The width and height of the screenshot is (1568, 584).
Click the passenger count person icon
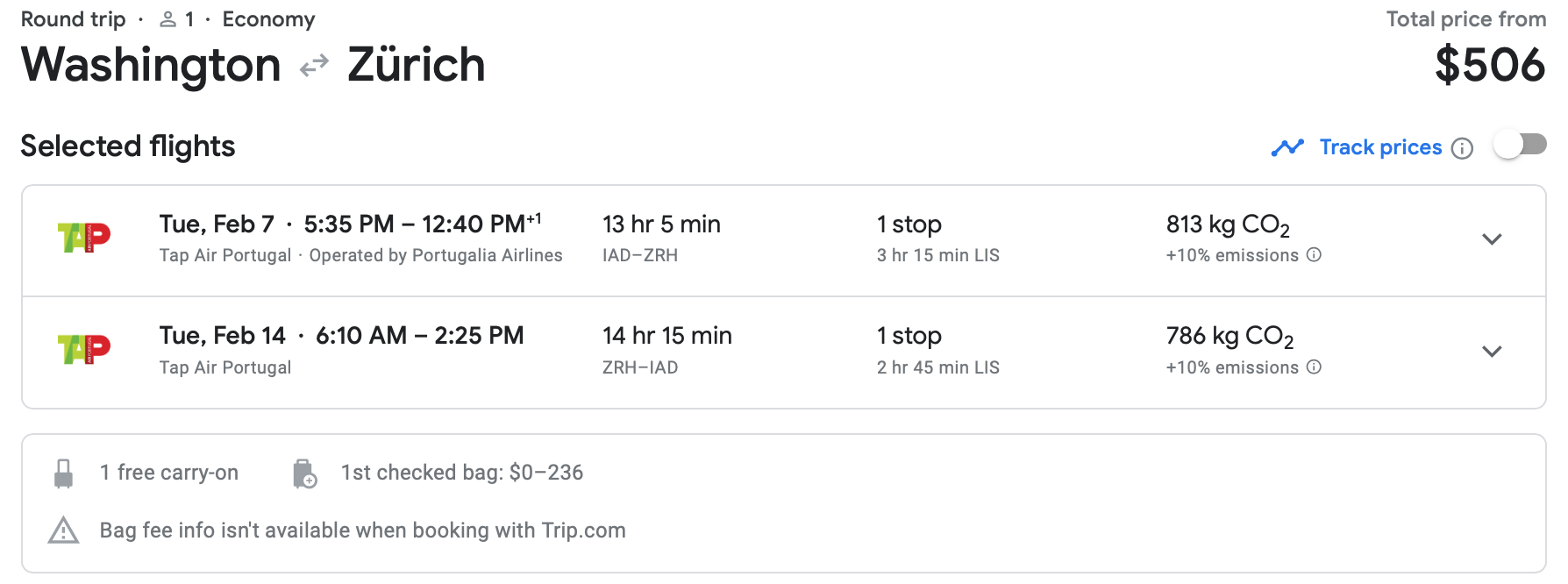167,19
